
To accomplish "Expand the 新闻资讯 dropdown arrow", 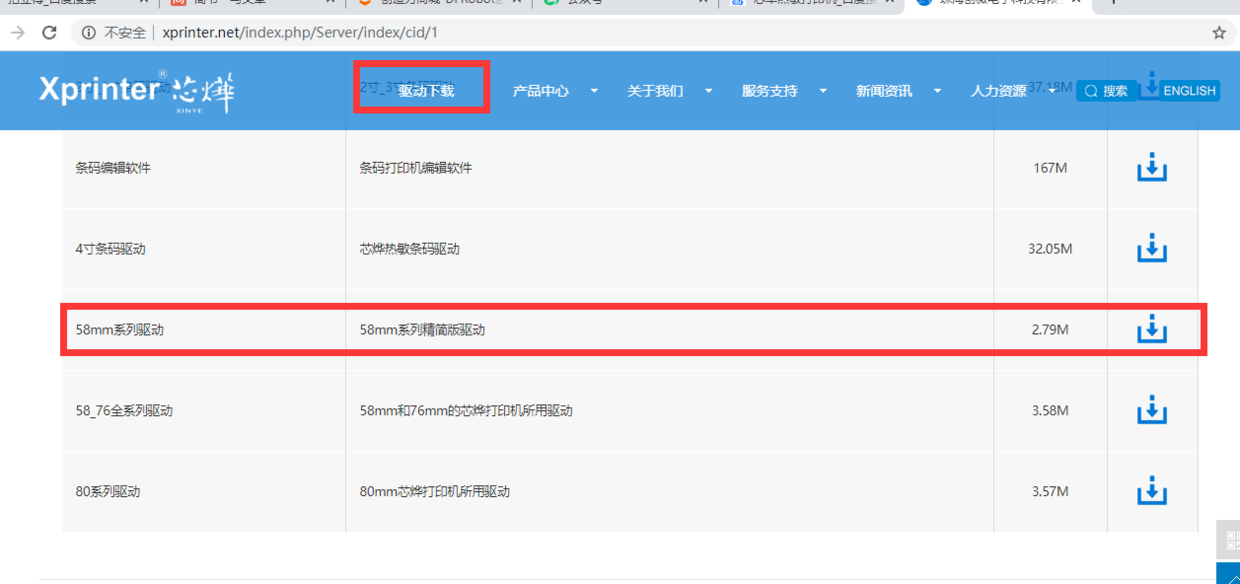I will pos(937,91).
